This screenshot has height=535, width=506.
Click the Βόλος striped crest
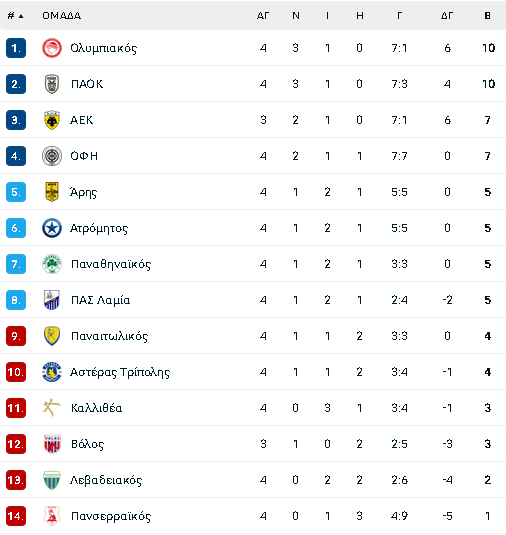click(x=52, y=444)
